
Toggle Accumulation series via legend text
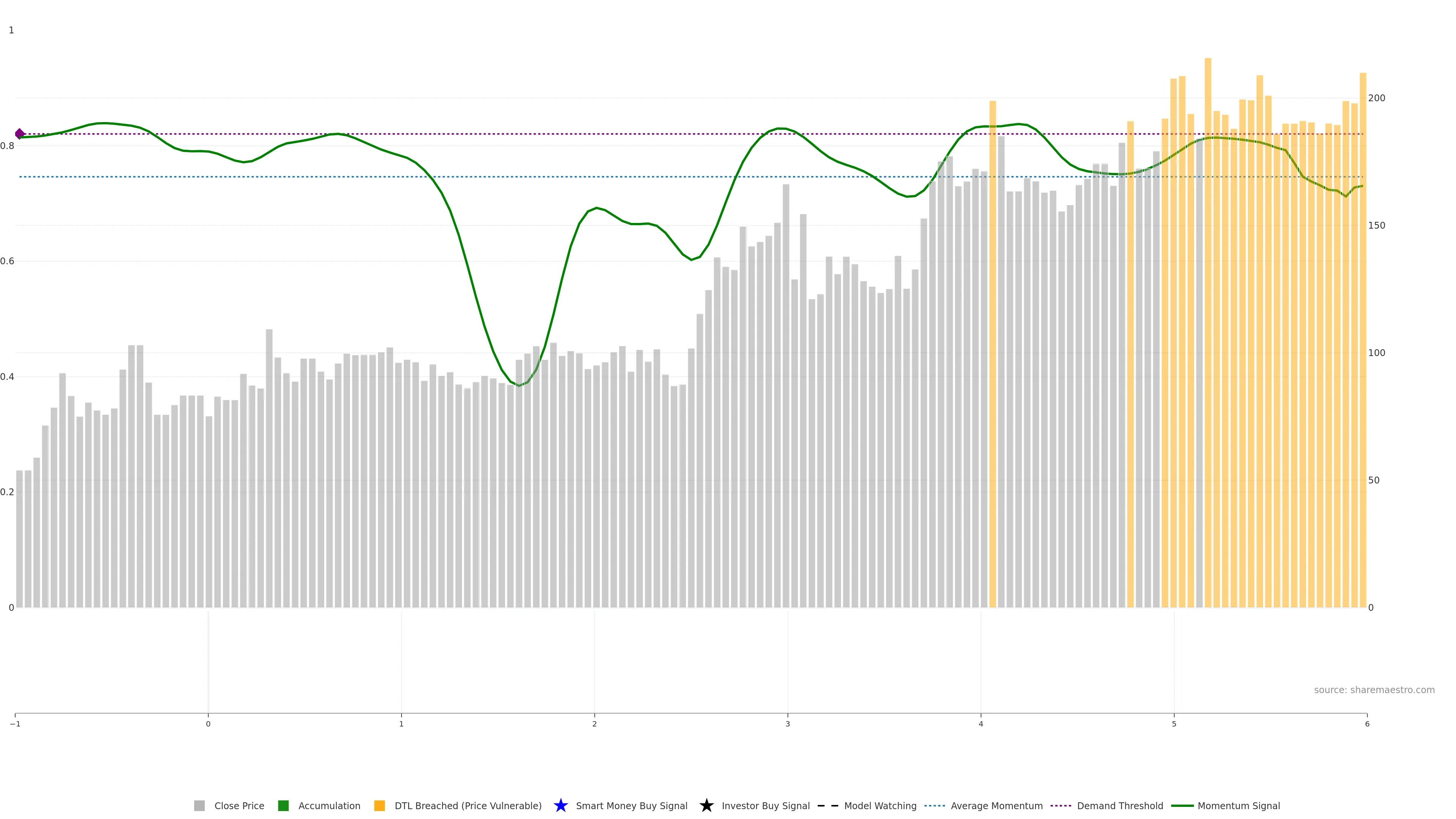click(x=329, y=805)
